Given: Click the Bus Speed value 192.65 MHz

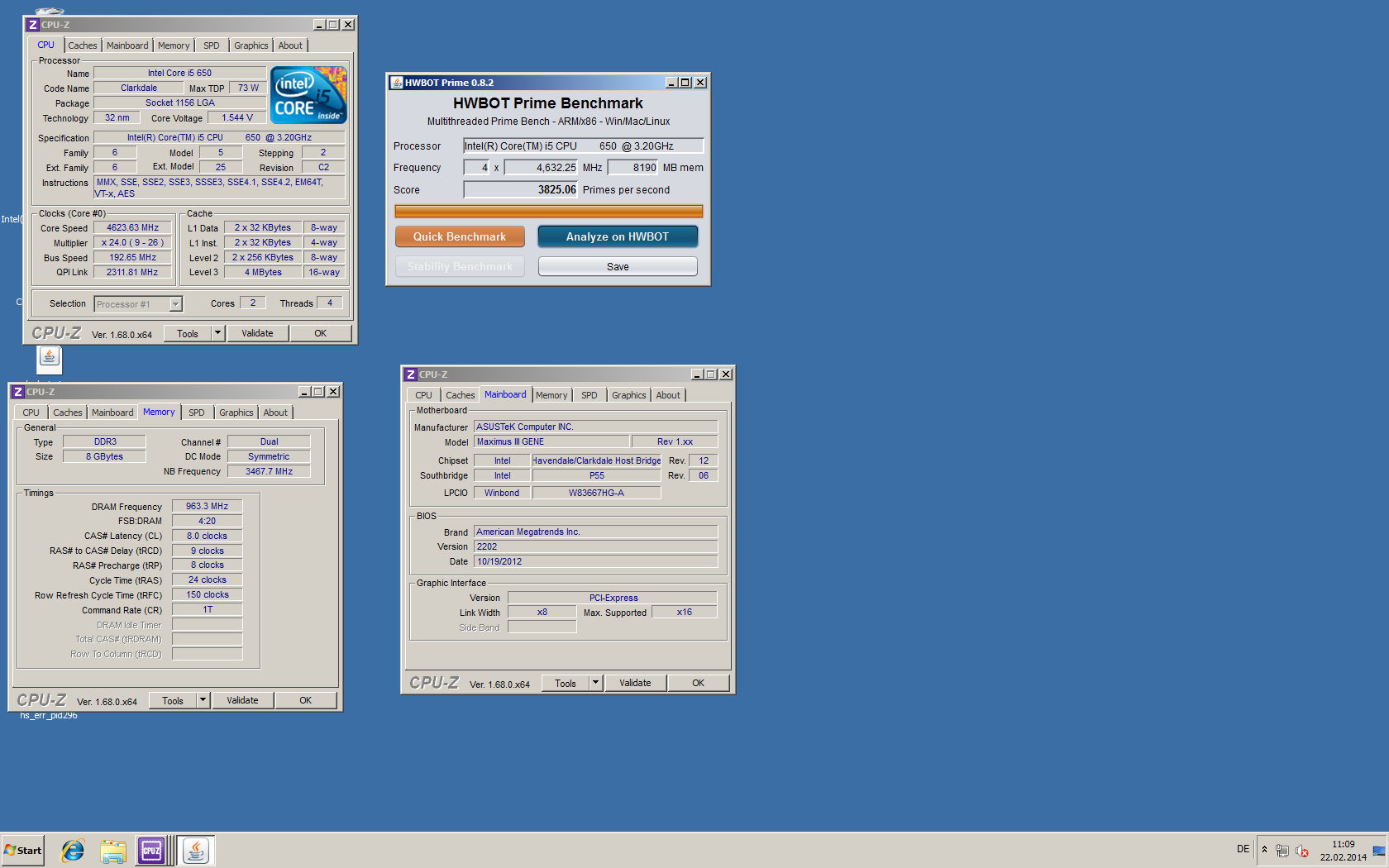Looking at the screenshot, I should click(132, 258).
